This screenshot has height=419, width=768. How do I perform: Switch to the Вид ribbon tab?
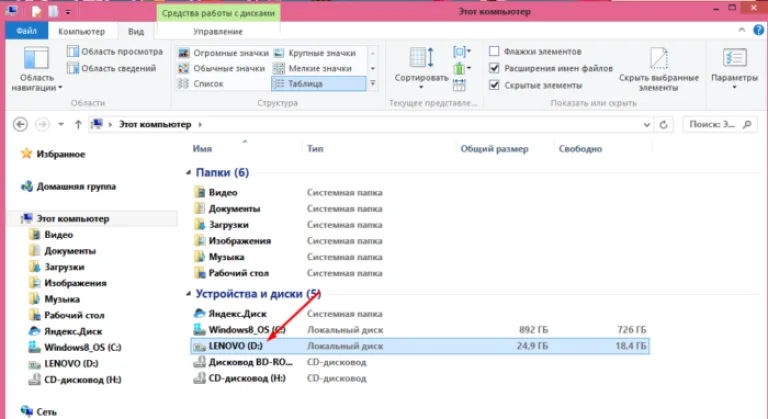136,31
